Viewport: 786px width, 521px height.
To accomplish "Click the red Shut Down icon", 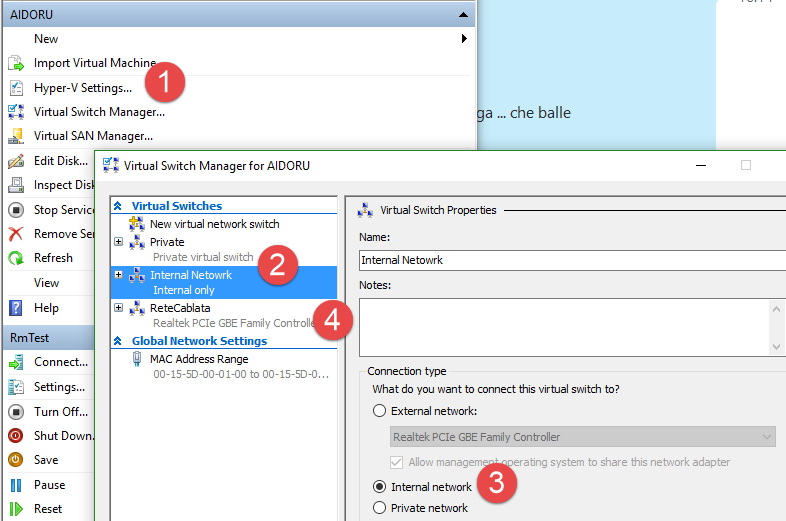I will [16, 436].
